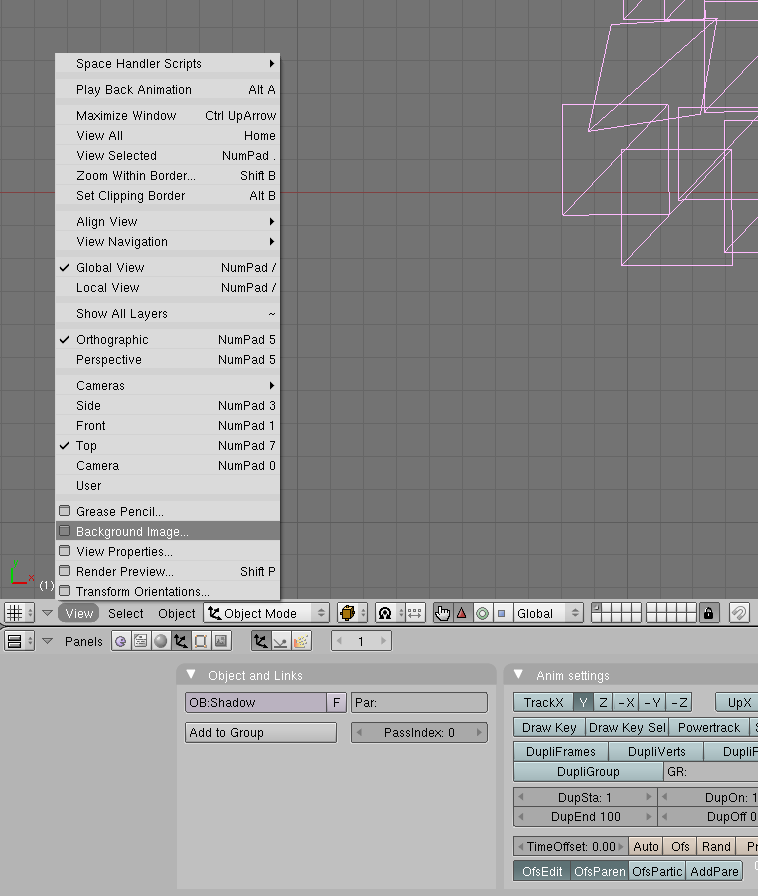Enable the scale manipulator square icon
The image size is (758, 896).
coord(501,613)
